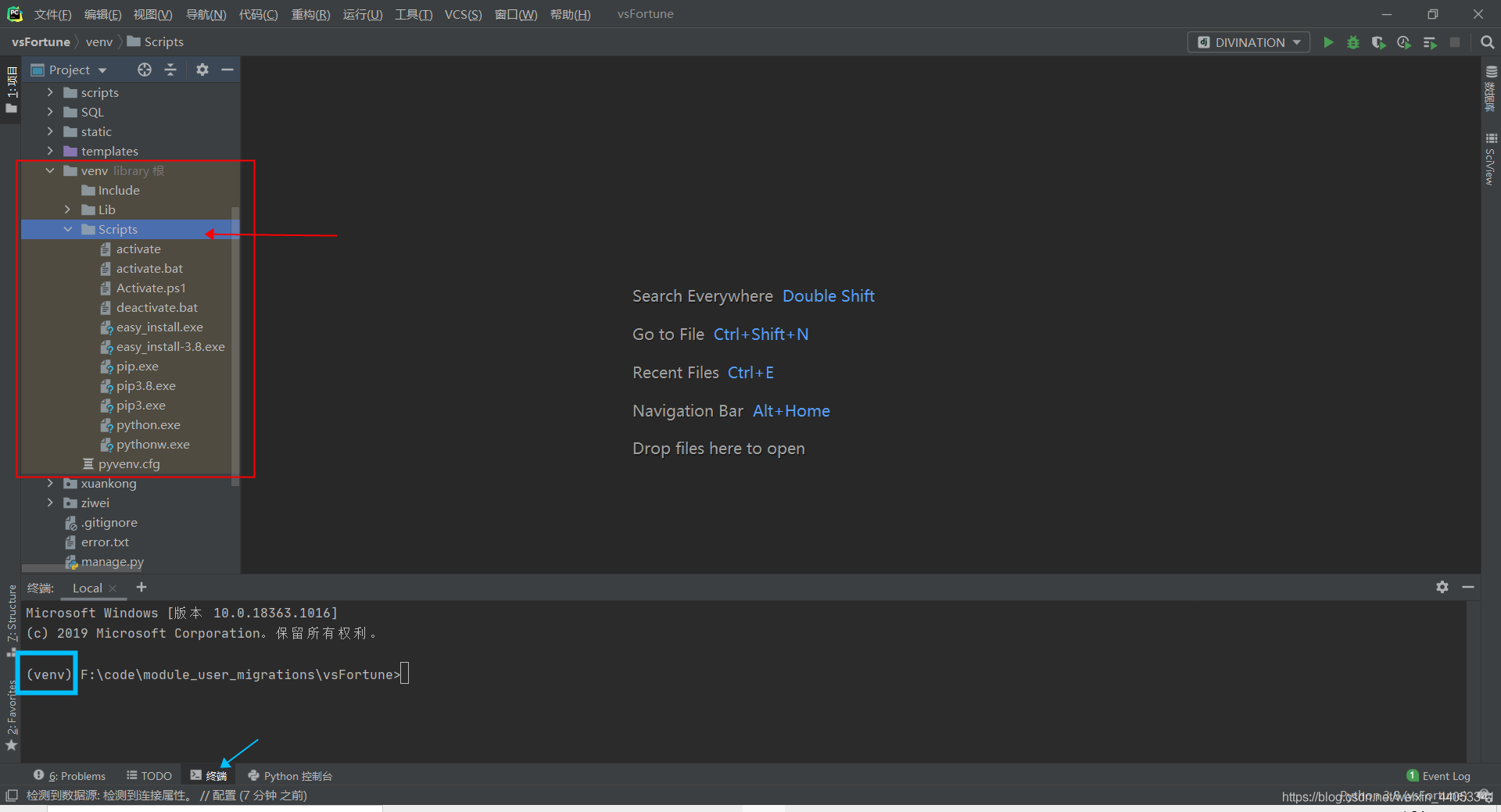
Task: Hide the Project panel with minus icon
Action: tap(227, 70)
